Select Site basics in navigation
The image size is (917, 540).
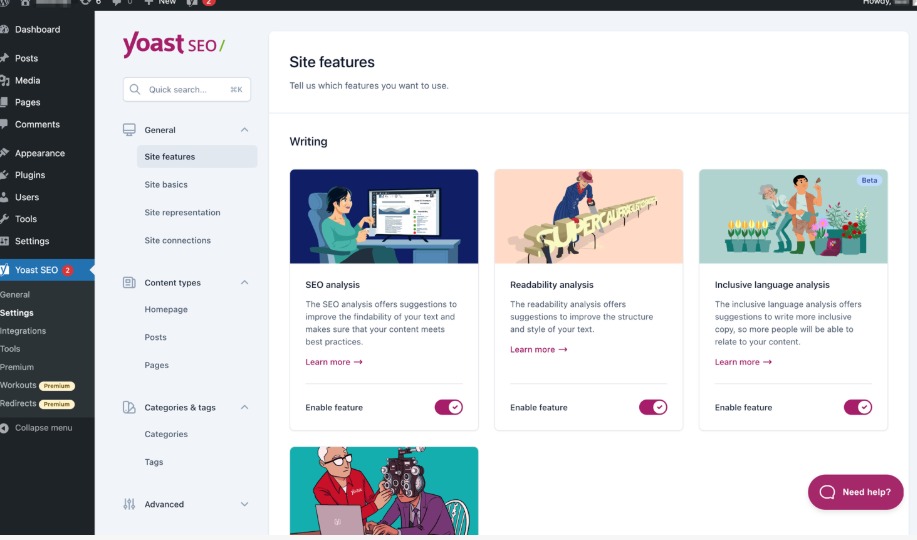(166, 184)
